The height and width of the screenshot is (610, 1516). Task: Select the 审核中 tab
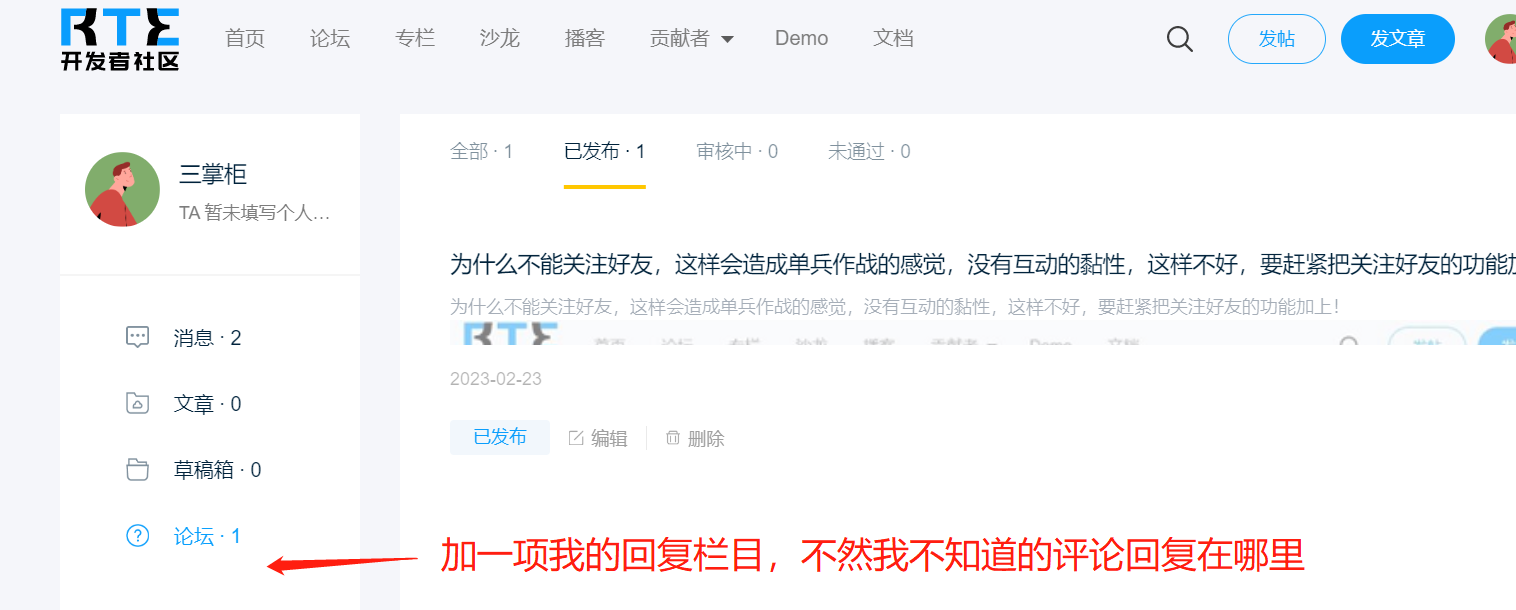click(737, 152)
